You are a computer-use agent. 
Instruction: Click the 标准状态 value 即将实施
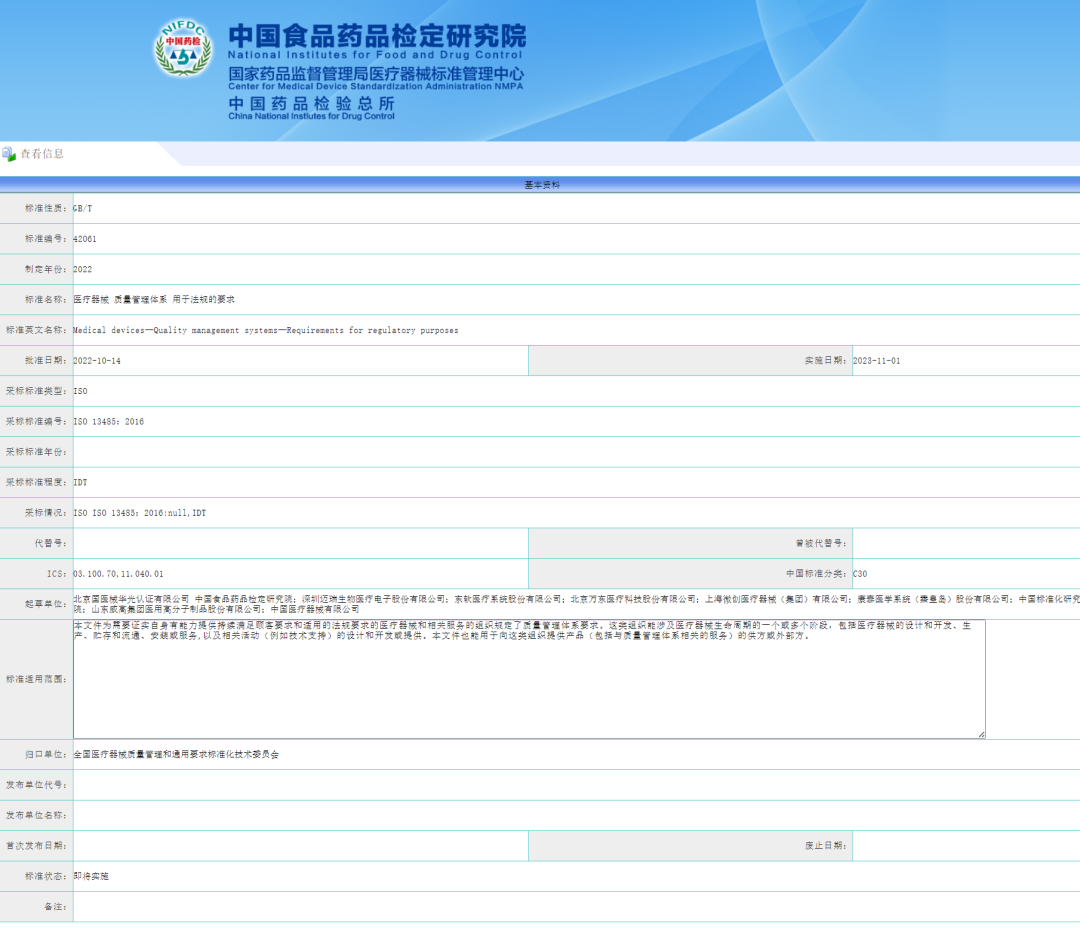(x=90, y=876)
